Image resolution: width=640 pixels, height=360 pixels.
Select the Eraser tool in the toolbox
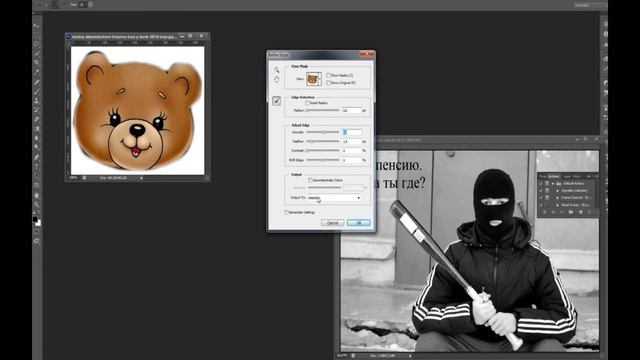point(37,119)
